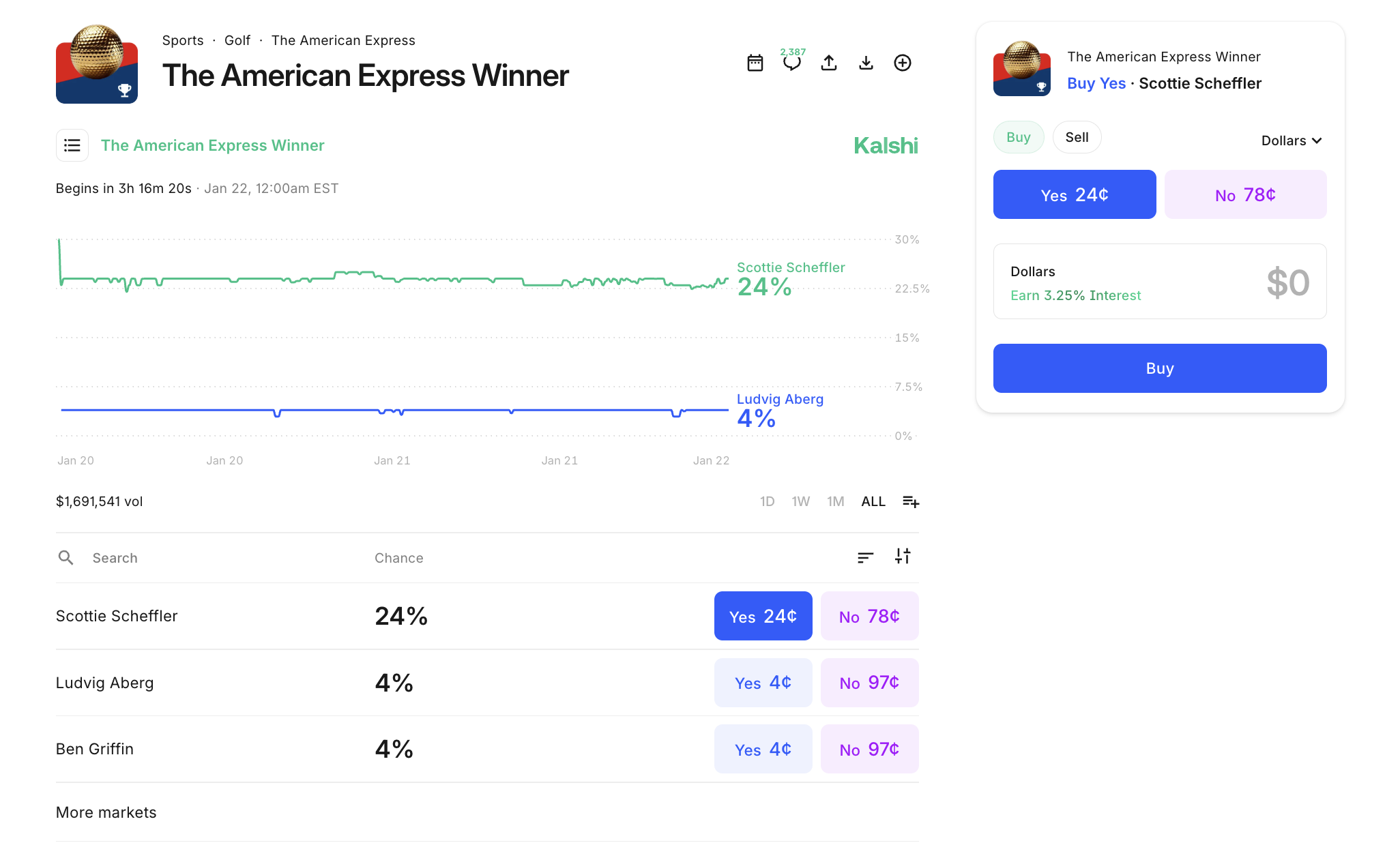Click the download icon
The height and width of the screenshot is (858, 1400).
(866, 63)
